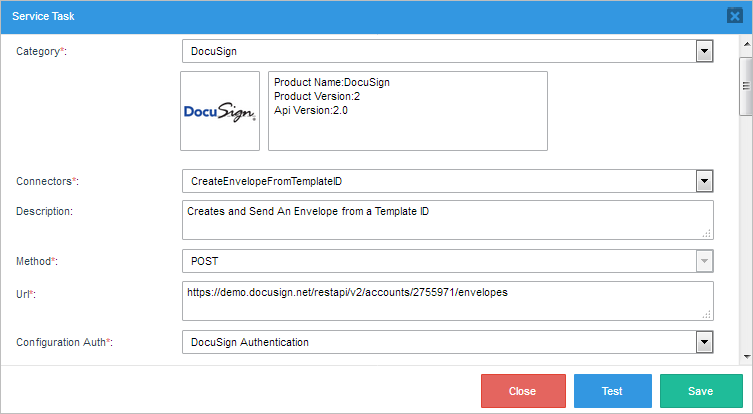Click the X icon in the Service Task title bar
Viewport: 753px width, 414px height.
(x=735, y=16)
